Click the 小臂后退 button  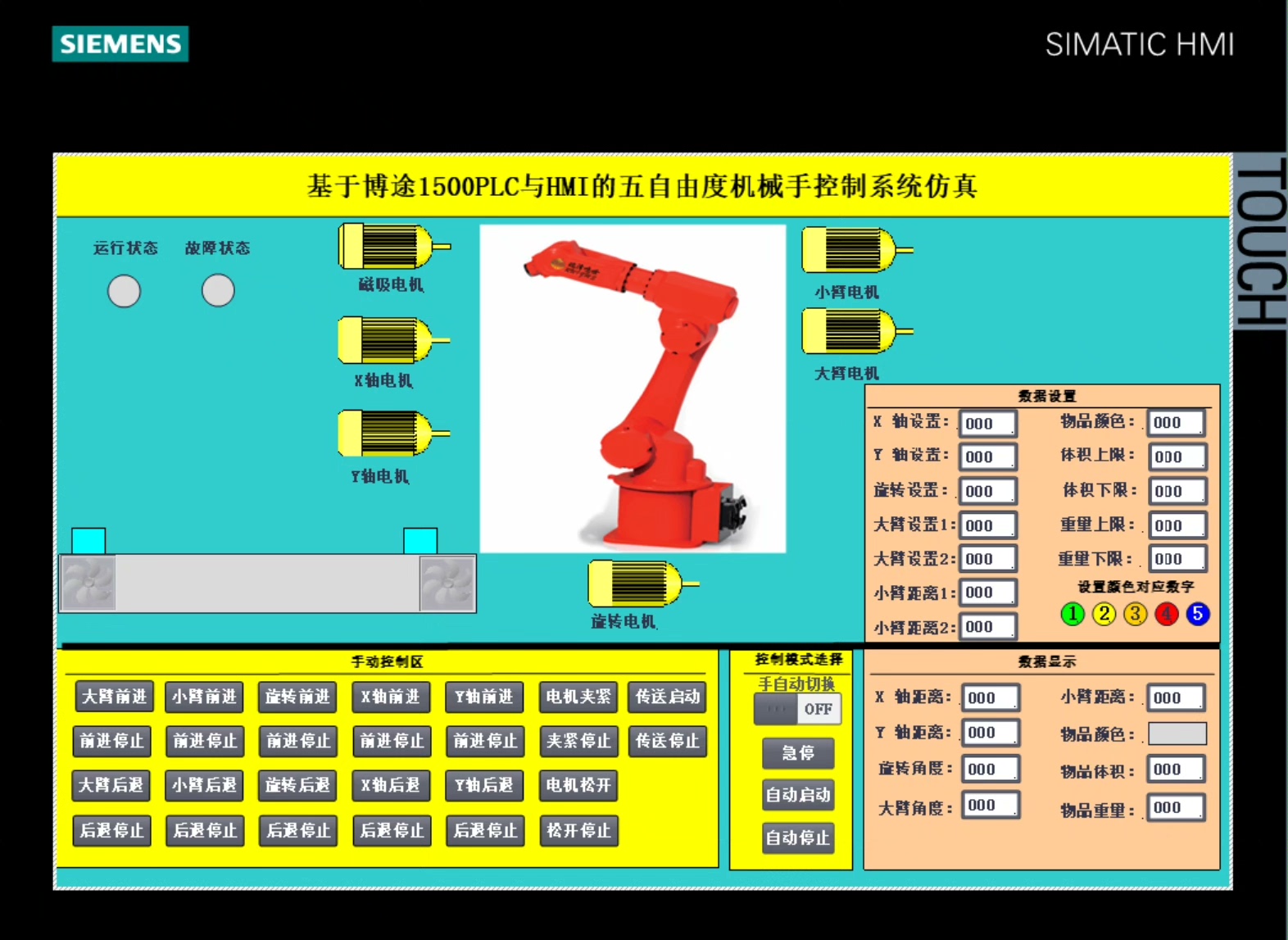[205, 785]
